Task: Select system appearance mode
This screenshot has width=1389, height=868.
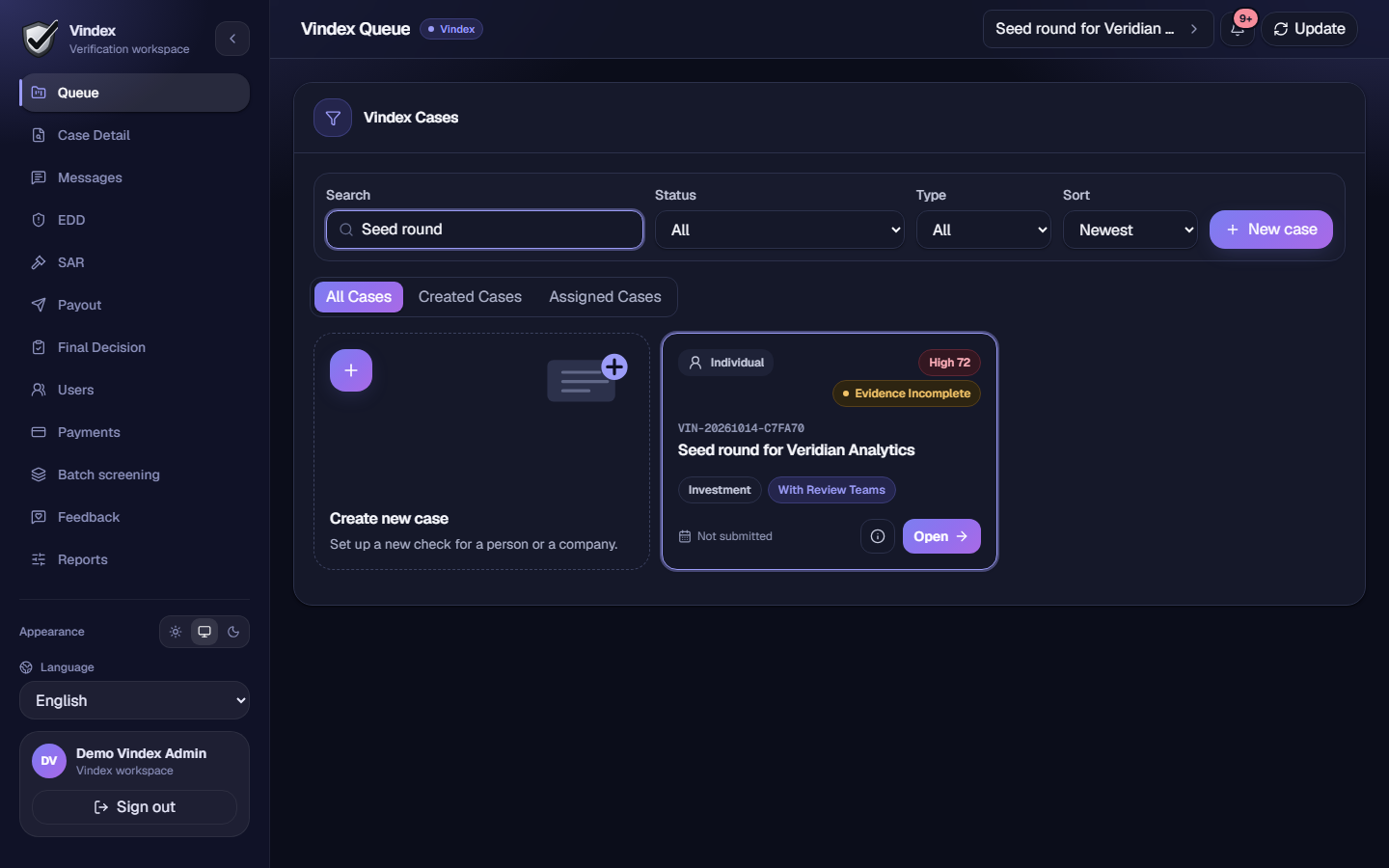Action: 204,632
